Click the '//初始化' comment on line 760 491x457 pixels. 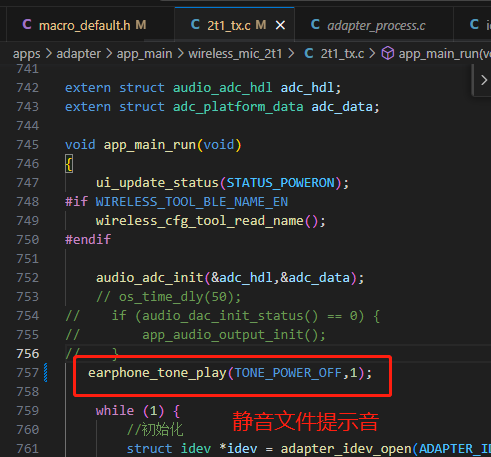point(155,430)
